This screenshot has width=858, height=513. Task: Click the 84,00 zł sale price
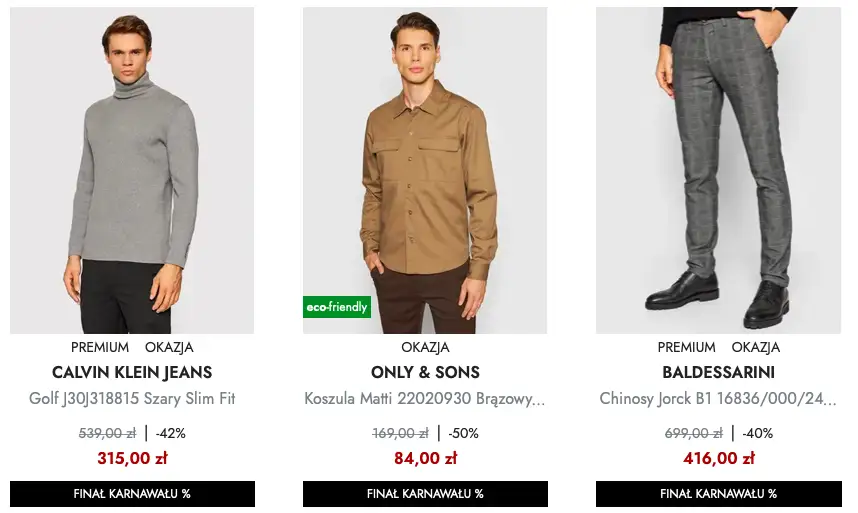point(425,458)
